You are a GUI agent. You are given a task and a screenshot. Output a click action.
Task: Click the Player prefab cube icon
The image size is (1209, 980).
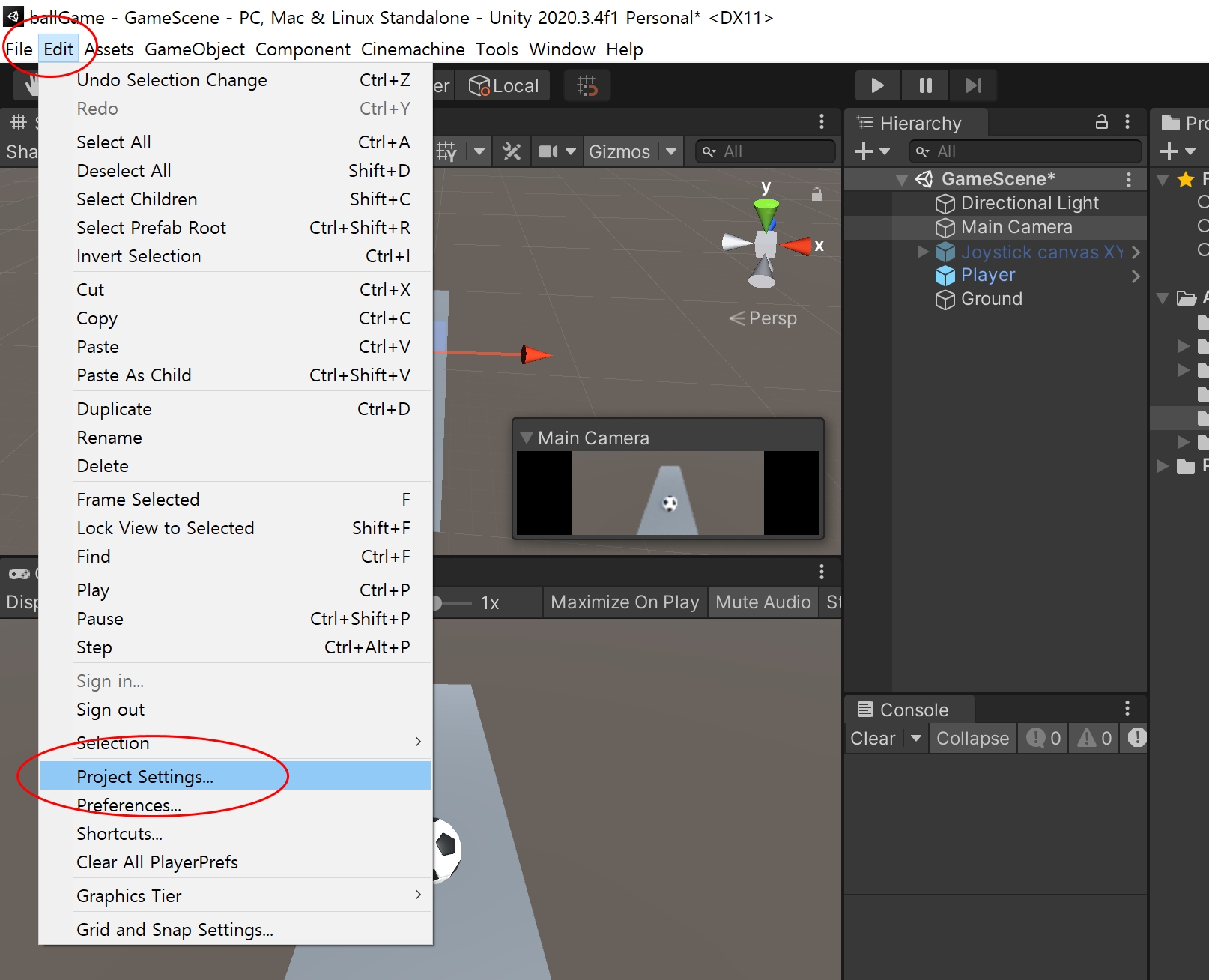pos(945,276)
